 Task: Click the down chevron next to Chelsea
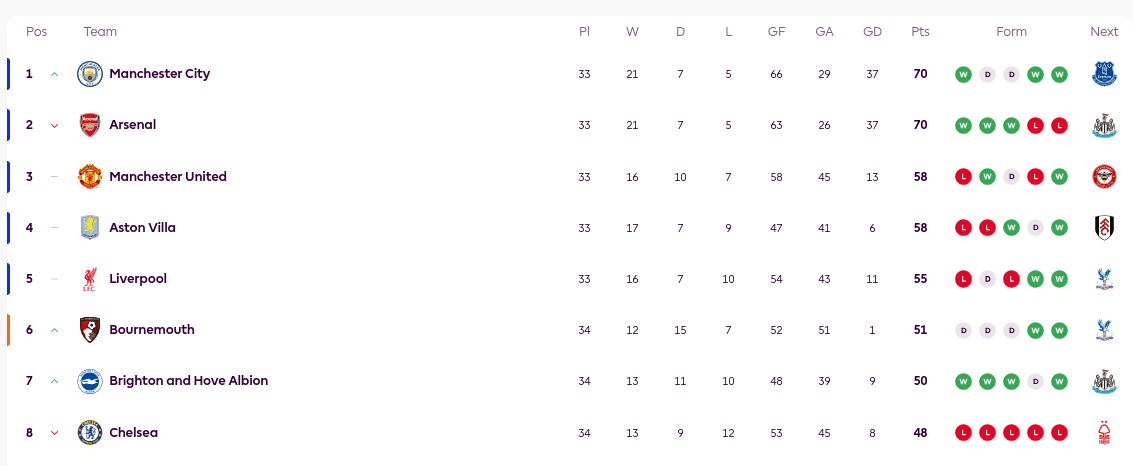coord(54,434)
